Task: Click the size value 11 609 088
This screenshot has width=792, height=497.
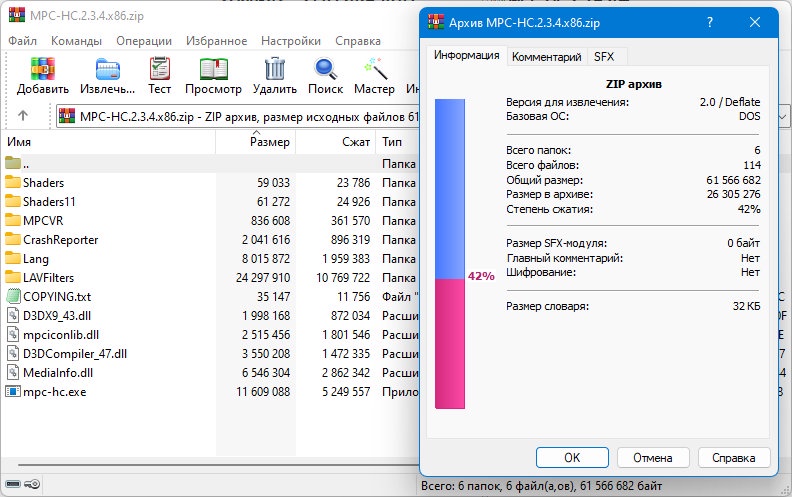Action: (263, 392)
